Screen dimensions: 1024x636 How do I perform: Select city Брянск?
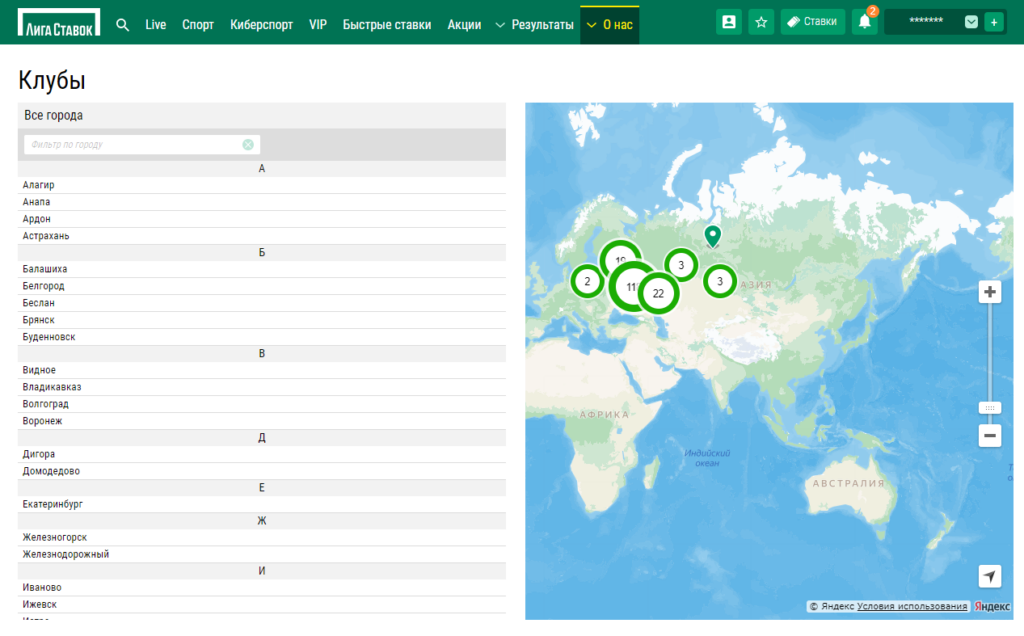pyautogui.click(x=262, y=320)
